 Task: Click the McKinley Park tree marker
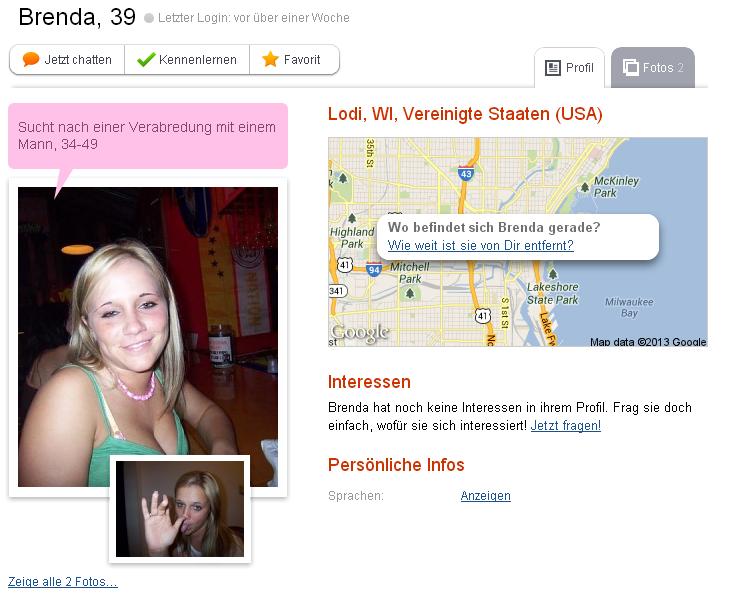584,187
